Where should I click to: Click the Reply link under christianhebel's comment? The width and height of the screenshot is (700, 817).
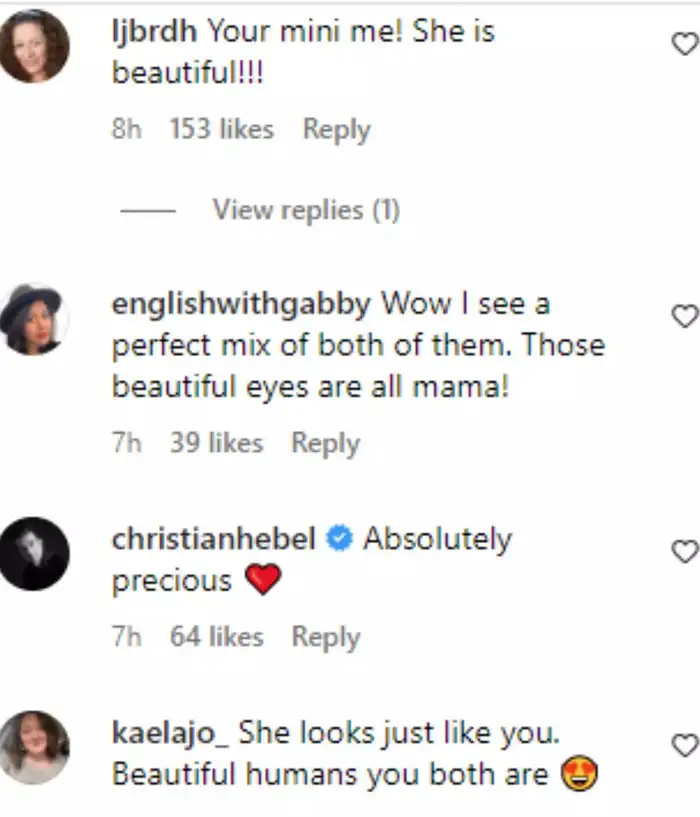click(x=327, y=636)
